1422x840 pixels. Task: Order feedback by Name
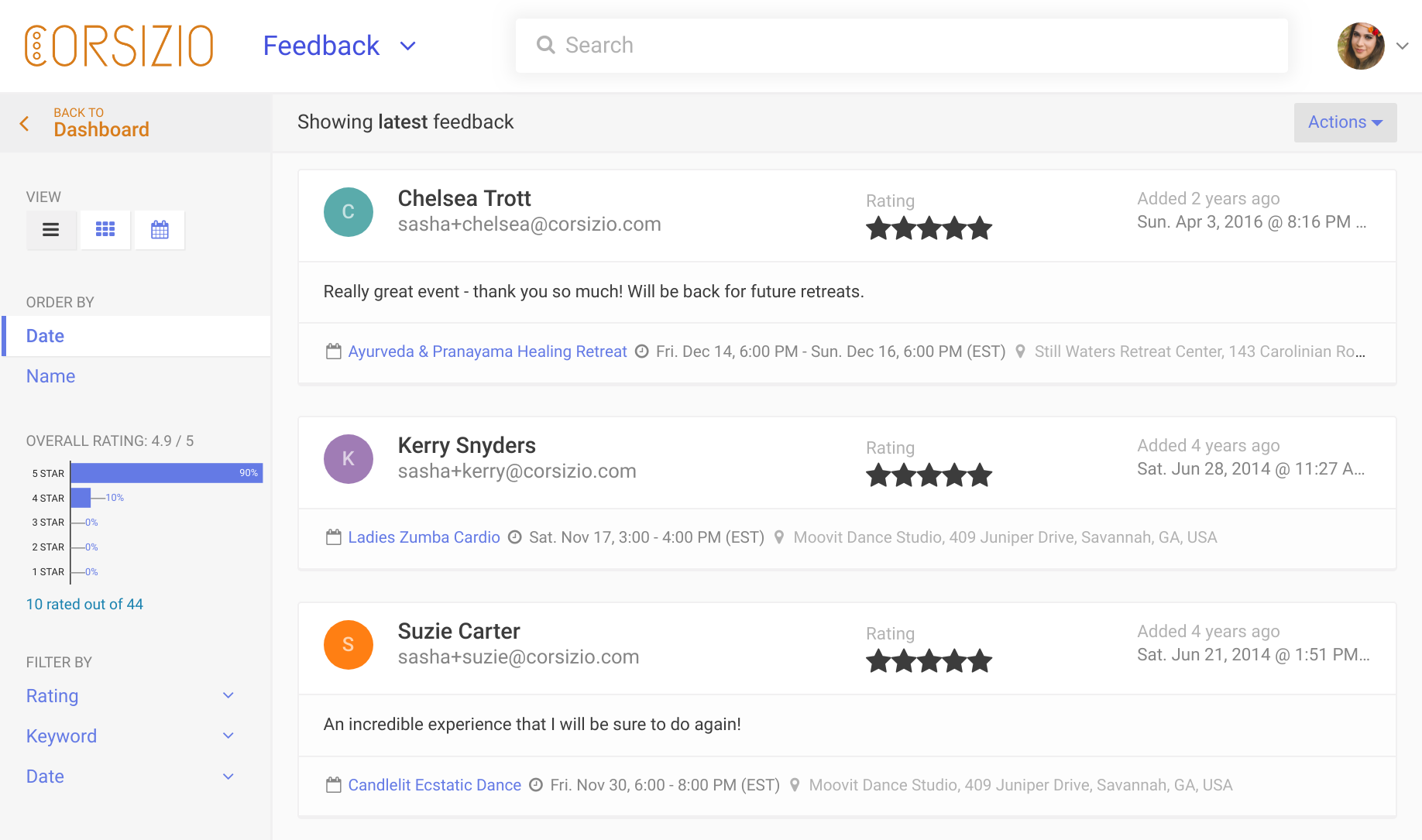click(x=51, y=376)
